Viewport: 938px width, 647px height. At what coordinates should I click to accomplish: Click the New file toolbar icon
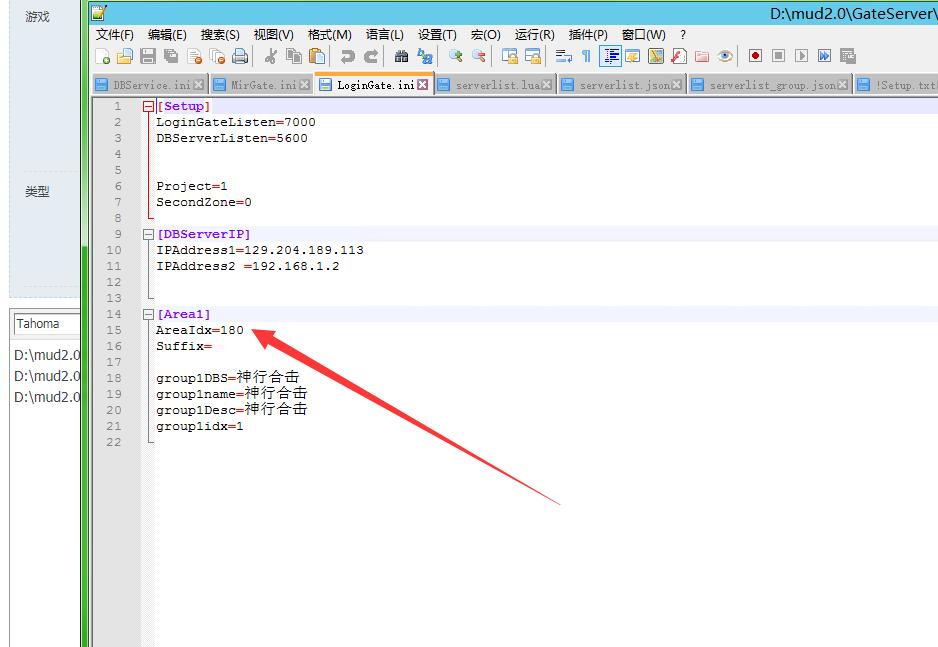(102, 56)
